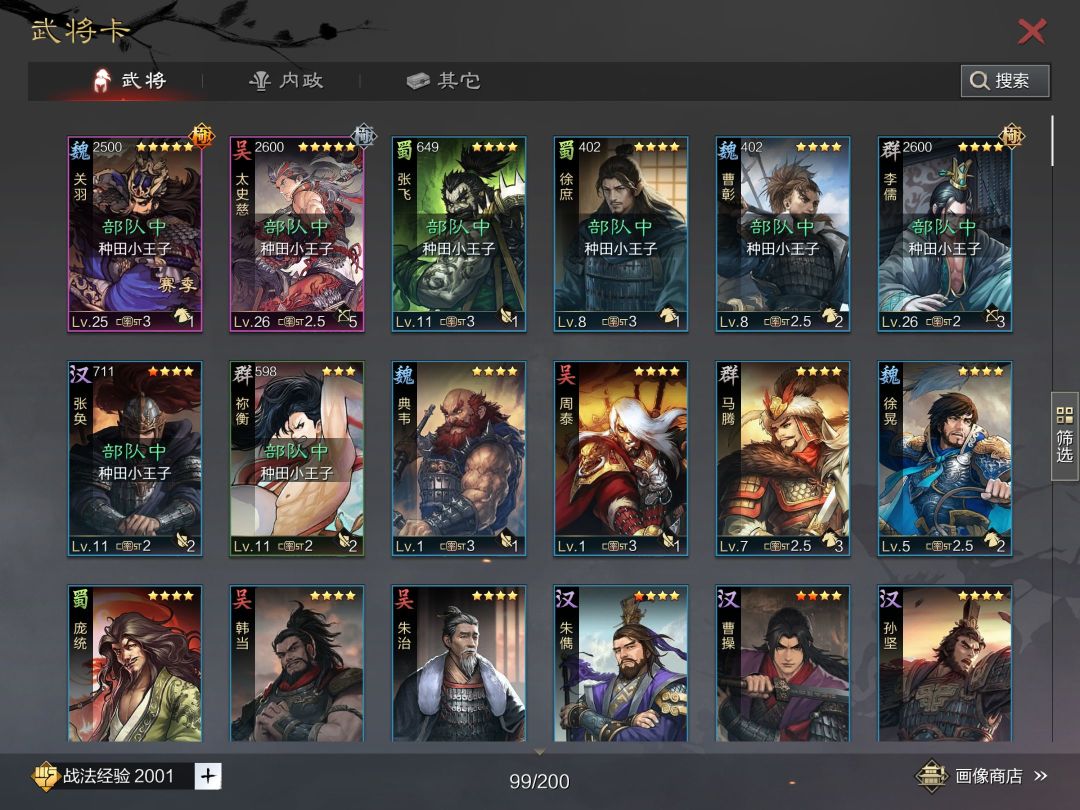Close the 武将卡 window with red X
This screenshot has height=810, width=1080.
point(1032,32)
